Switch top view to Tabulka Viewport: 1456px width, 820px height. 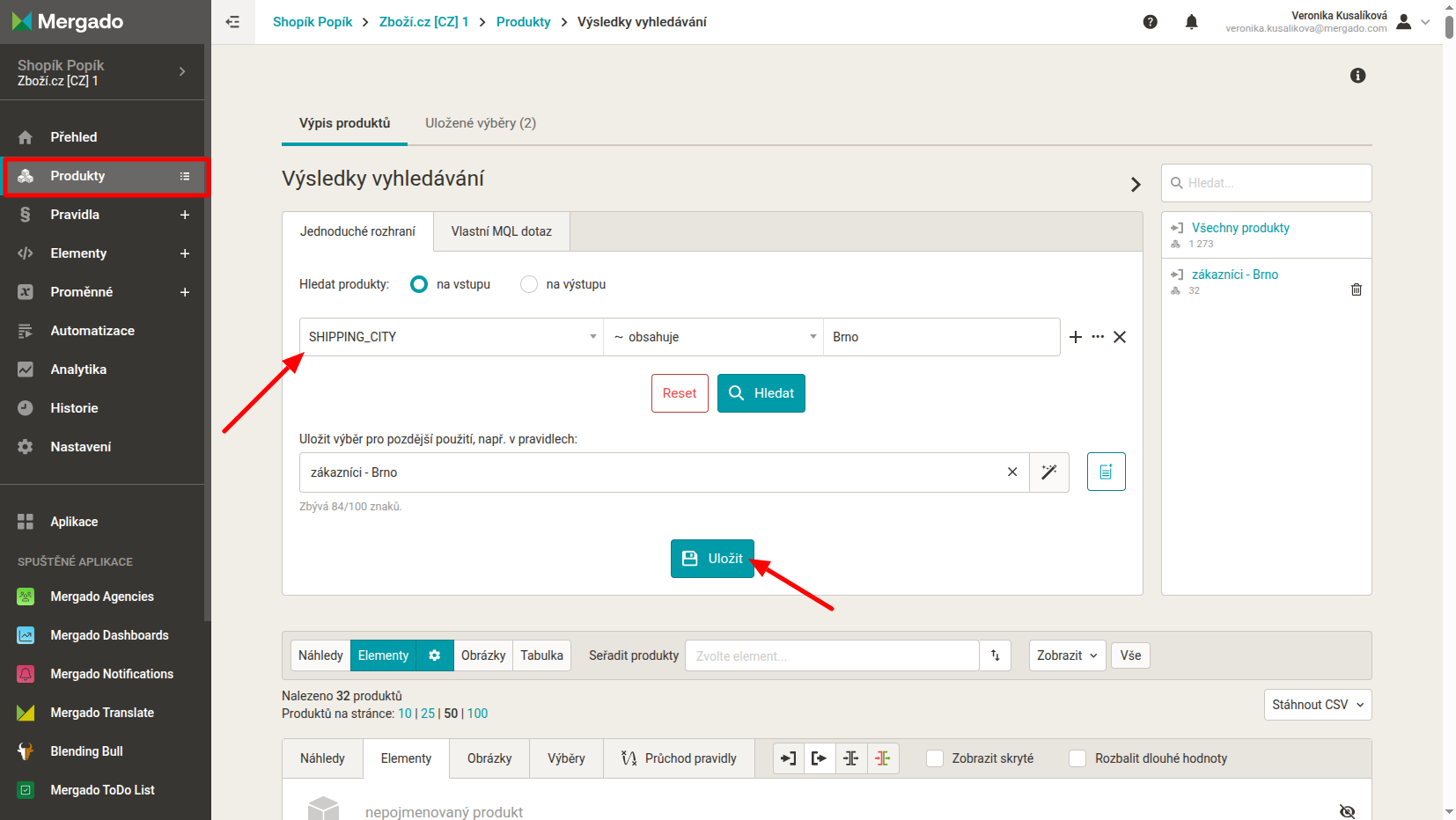coord(541,655)
